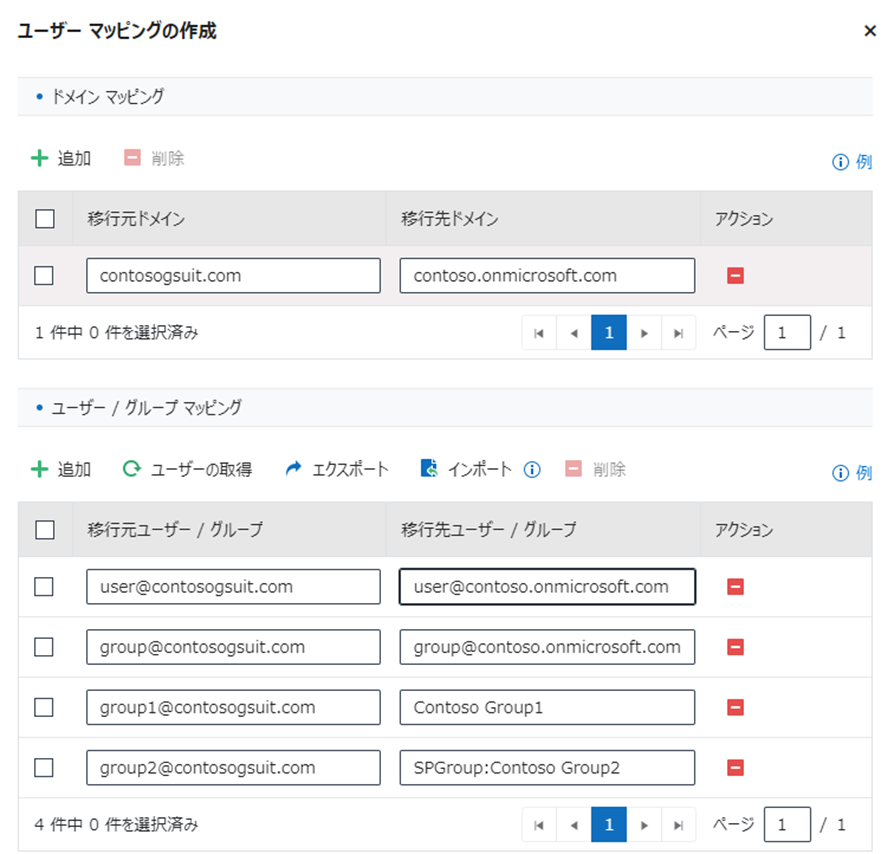Click the ページ number box in domain mapping
This screenshot has height=854, width=894.
pyautogui.click(x=787, y=332)
